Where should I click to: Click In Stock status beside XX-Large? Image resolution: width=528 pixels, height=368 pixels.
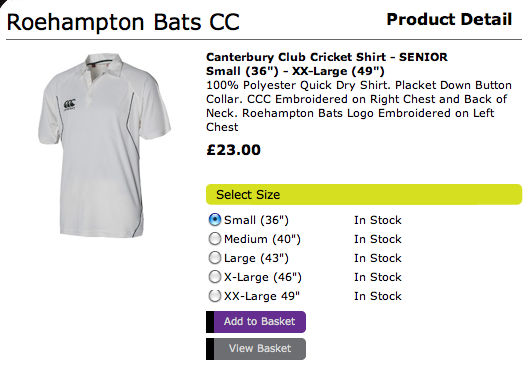click(378, 296)
